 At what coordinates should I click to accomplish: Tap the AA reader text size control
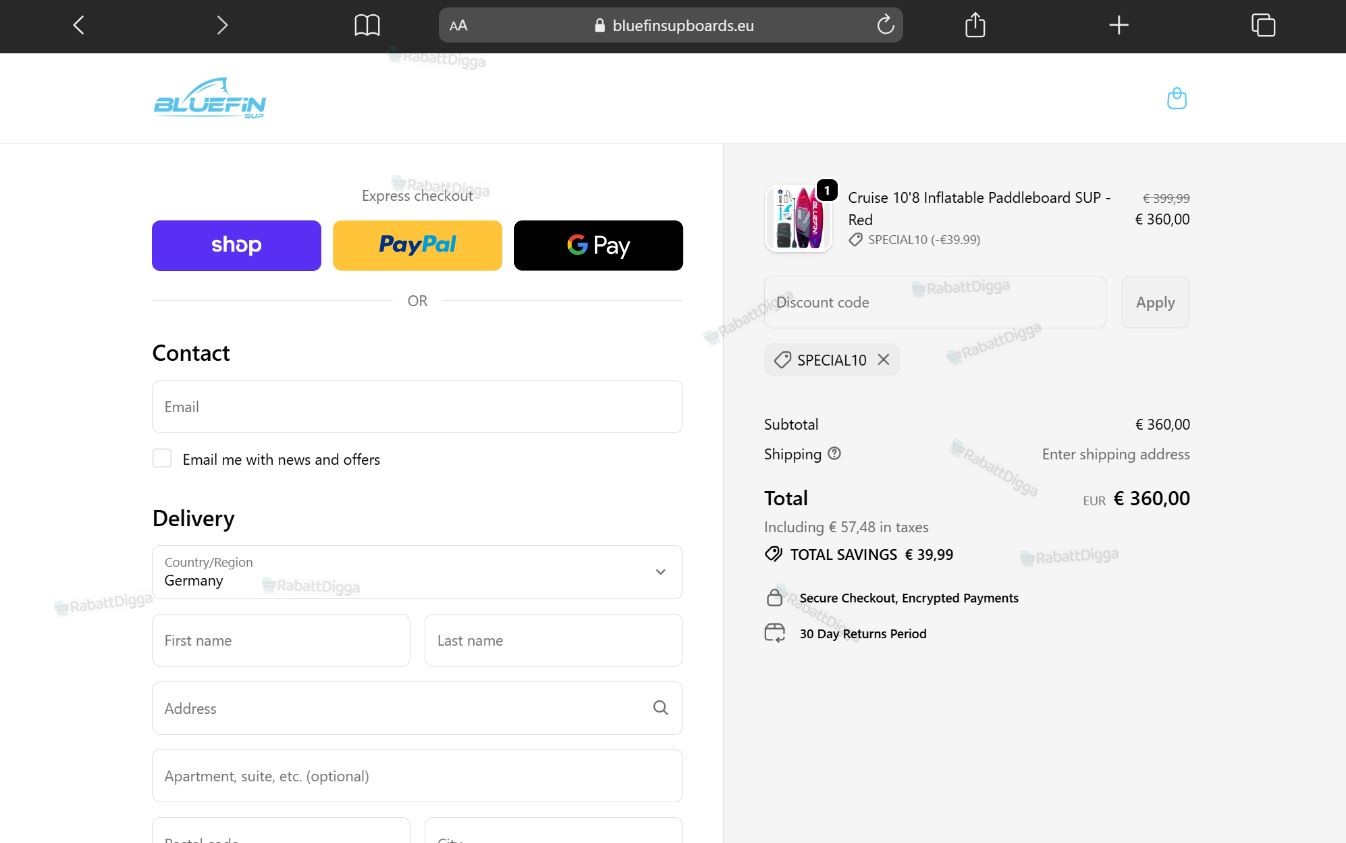pyautogui.click(x=458, y=26)
